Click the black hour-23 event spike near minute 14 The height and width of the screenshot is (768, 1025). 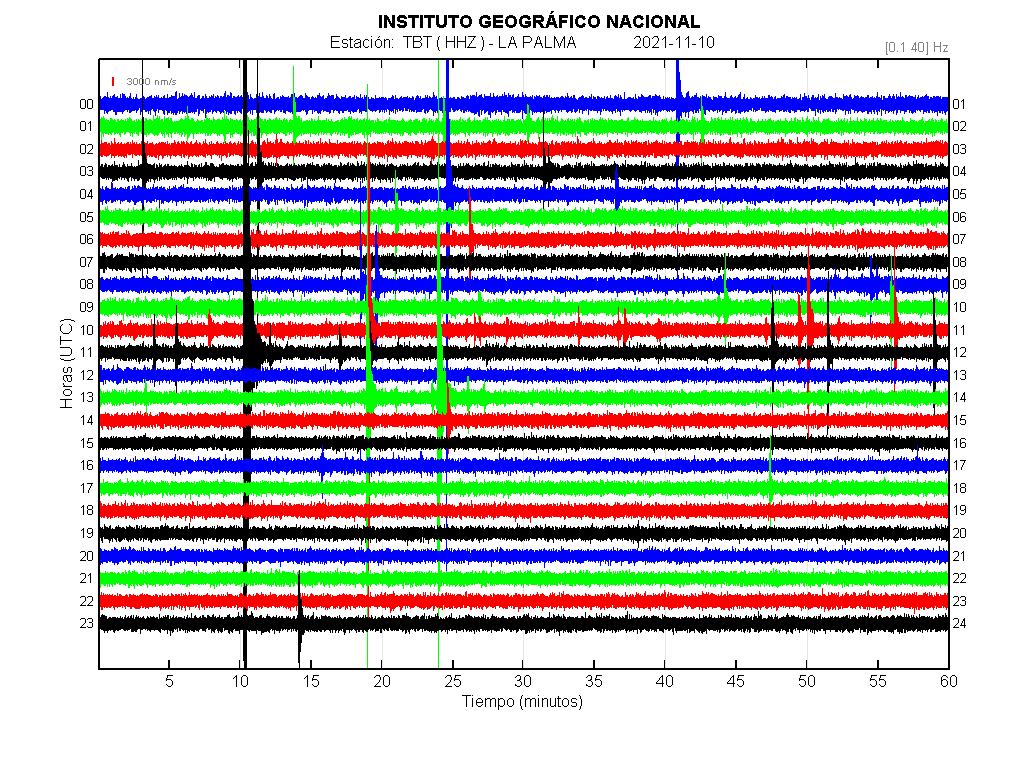click(300, 618)
